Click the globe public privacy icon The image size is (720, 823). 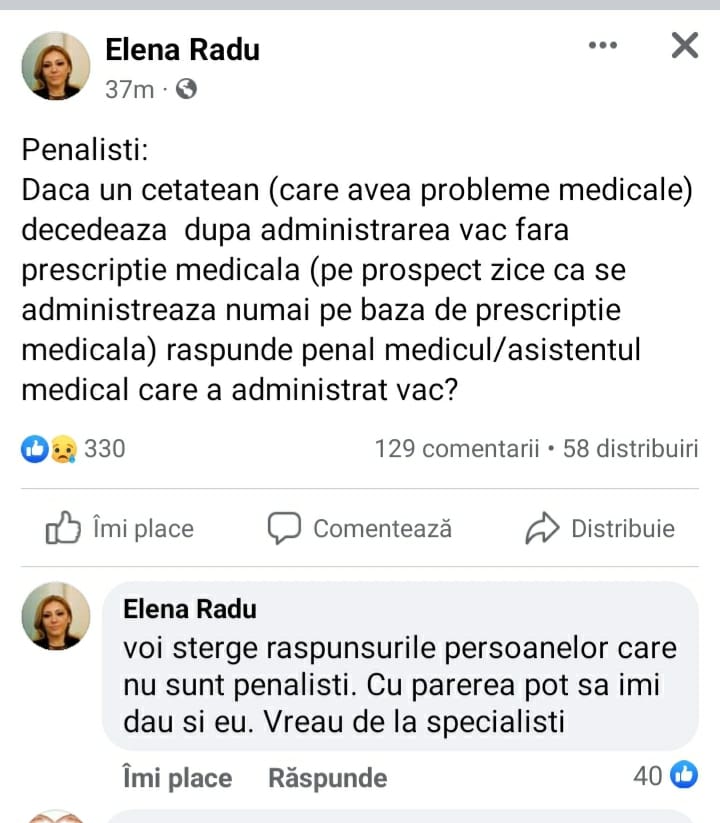coord(186,90)
